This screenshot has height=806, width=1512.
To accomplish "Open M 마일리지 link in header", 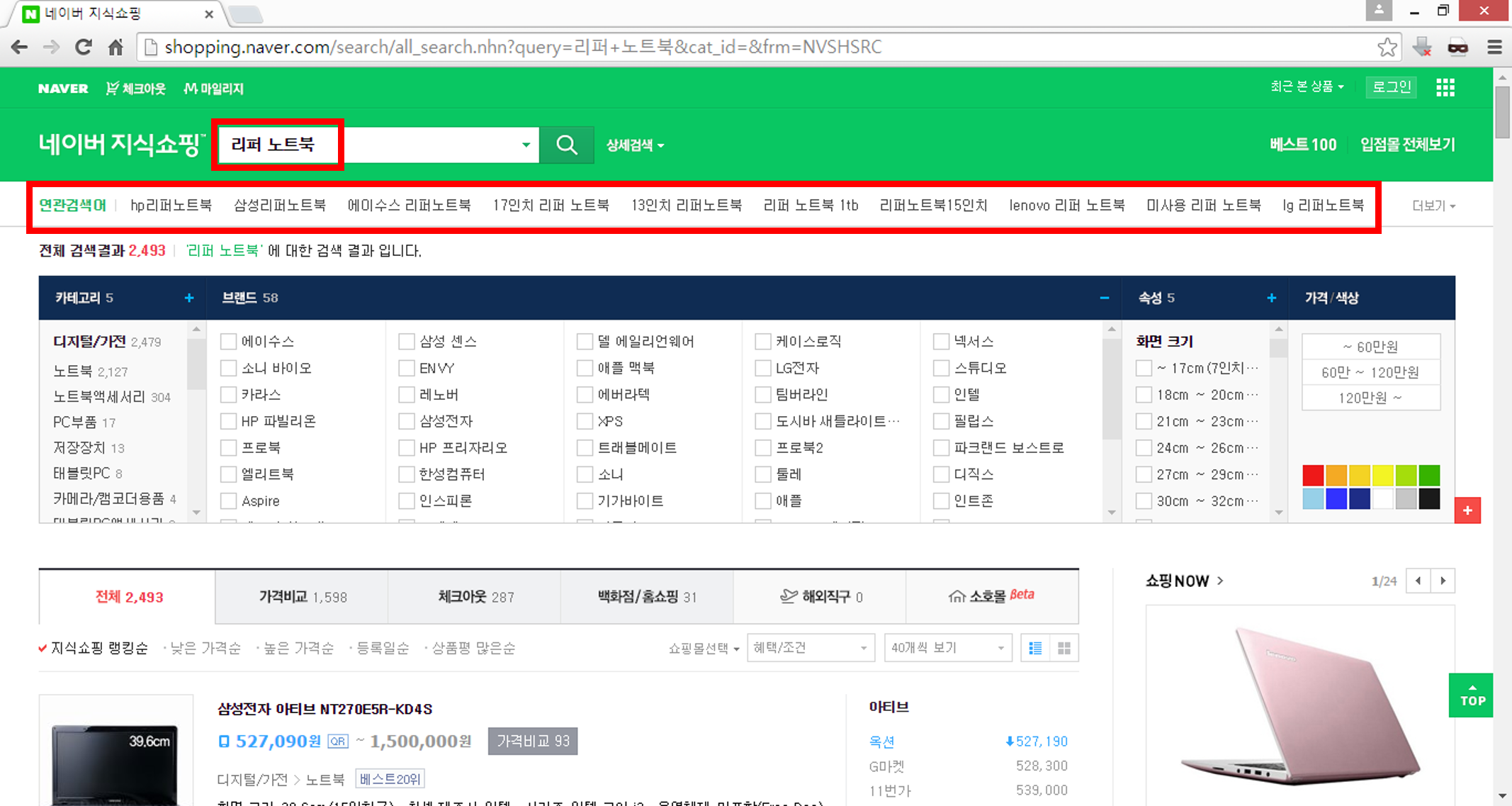I will pyautogui.click(x=213, y=89).
